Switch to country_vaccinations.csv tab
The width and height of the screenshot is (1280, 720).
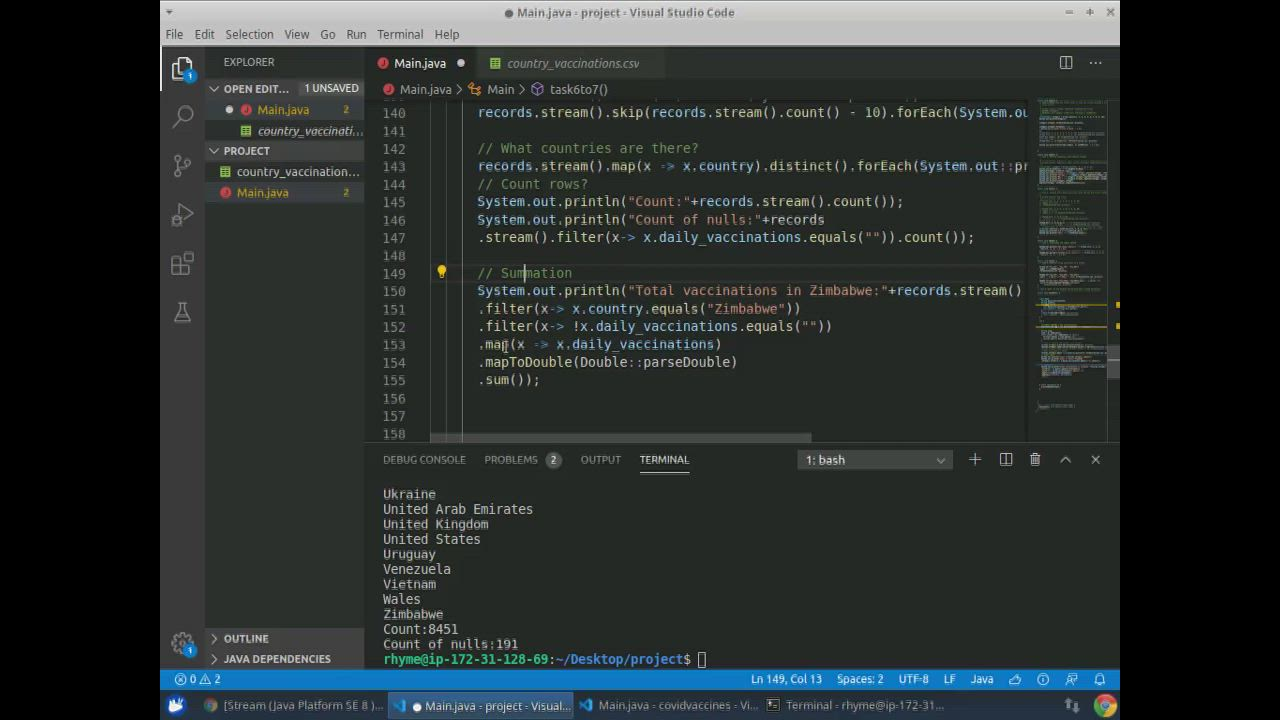tap(572, 63)
